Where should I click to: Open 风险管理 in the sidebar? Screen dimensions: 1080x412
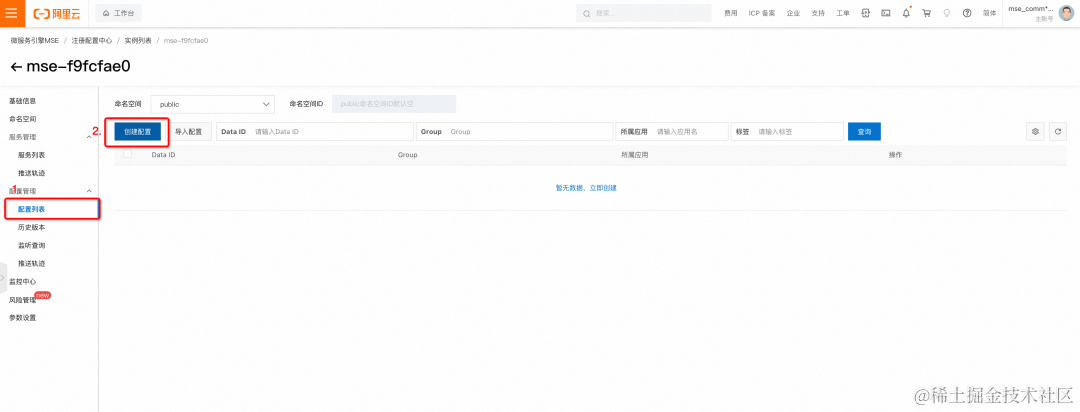click(23, 300)
